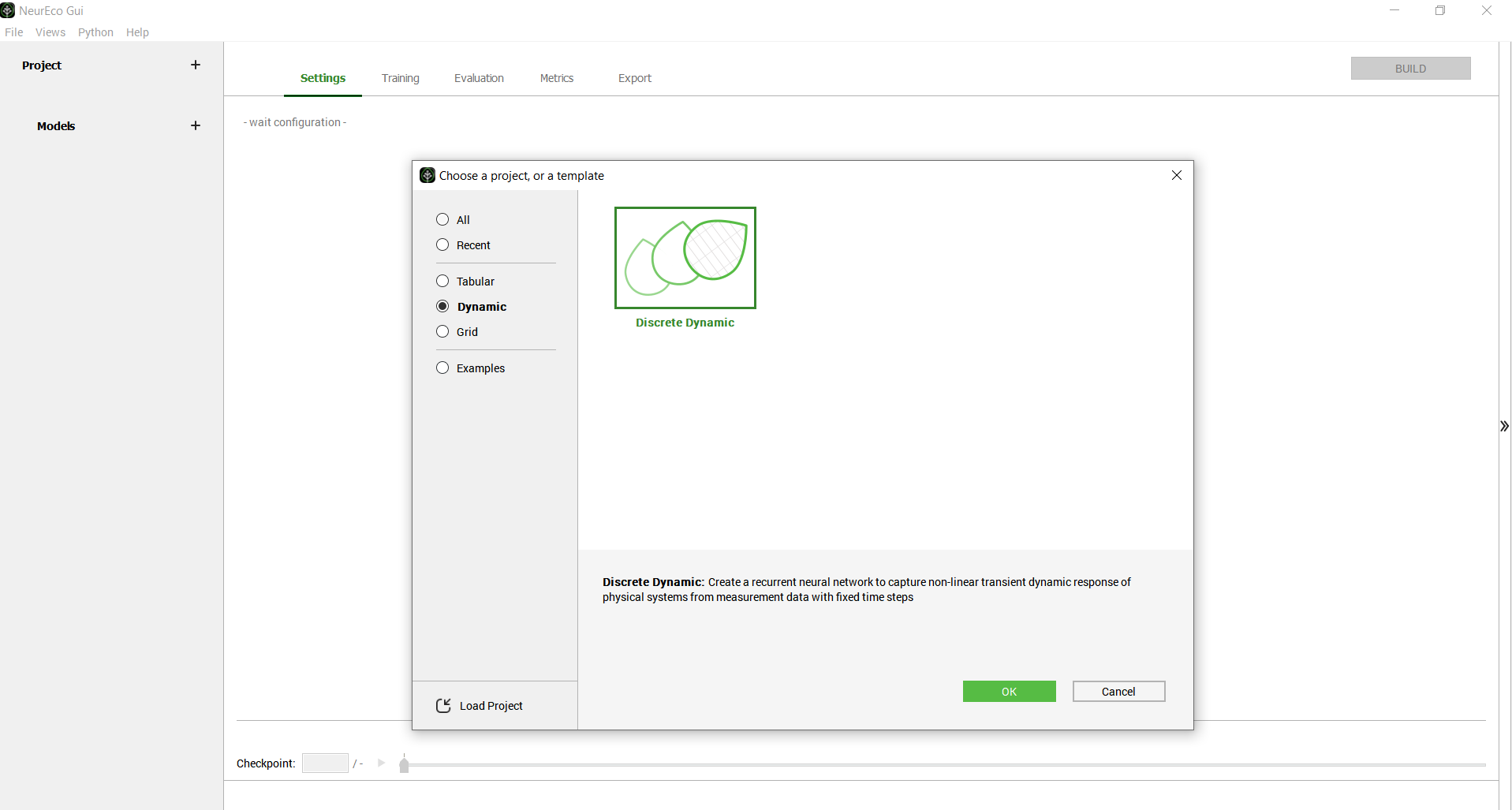Open the File menu
The height and width of the screenshot is (810, 1512).
(14, 32)
